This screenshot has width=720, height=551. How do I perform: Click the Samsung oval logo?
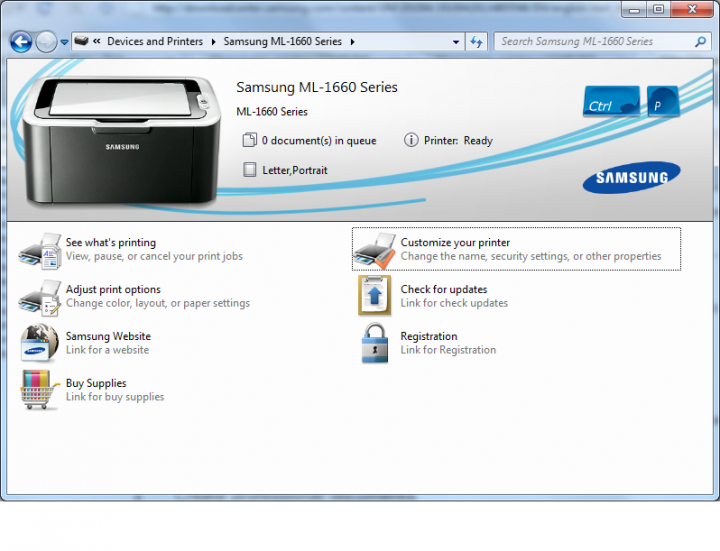point(631,177)
